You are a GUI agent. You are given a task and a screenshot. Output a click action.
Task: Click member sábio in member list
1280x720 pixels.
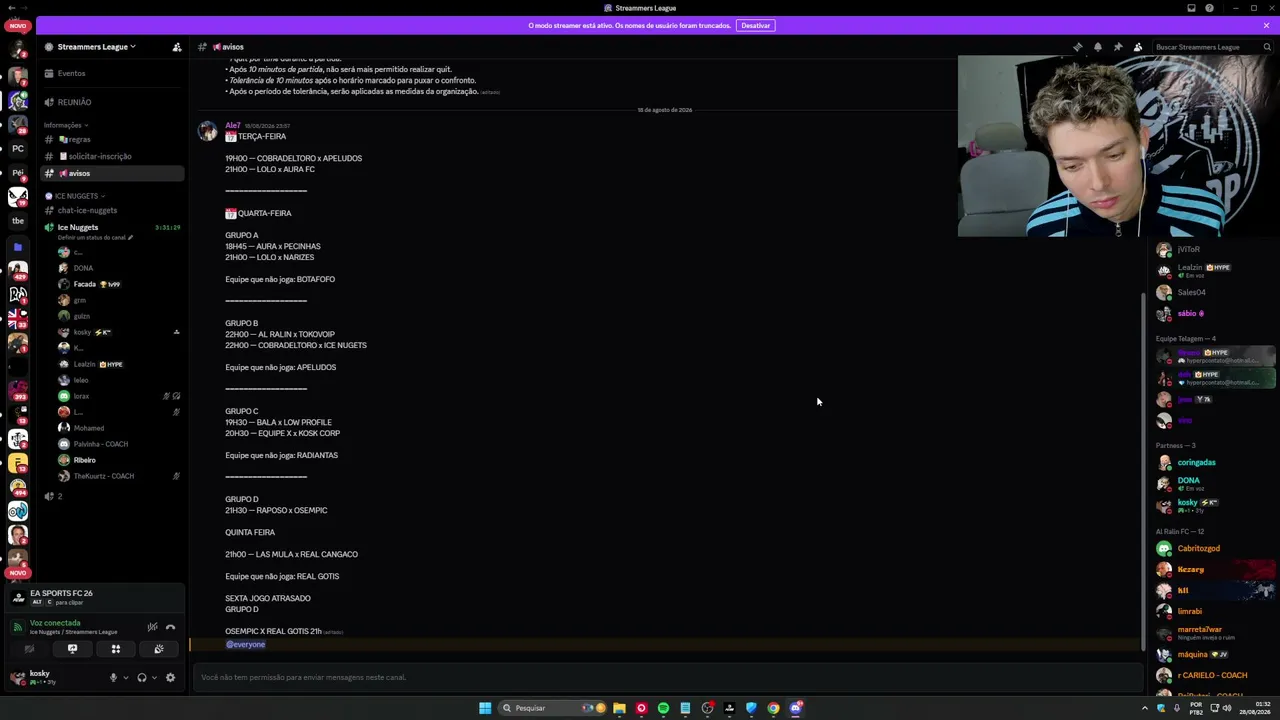click(1190, 313)
